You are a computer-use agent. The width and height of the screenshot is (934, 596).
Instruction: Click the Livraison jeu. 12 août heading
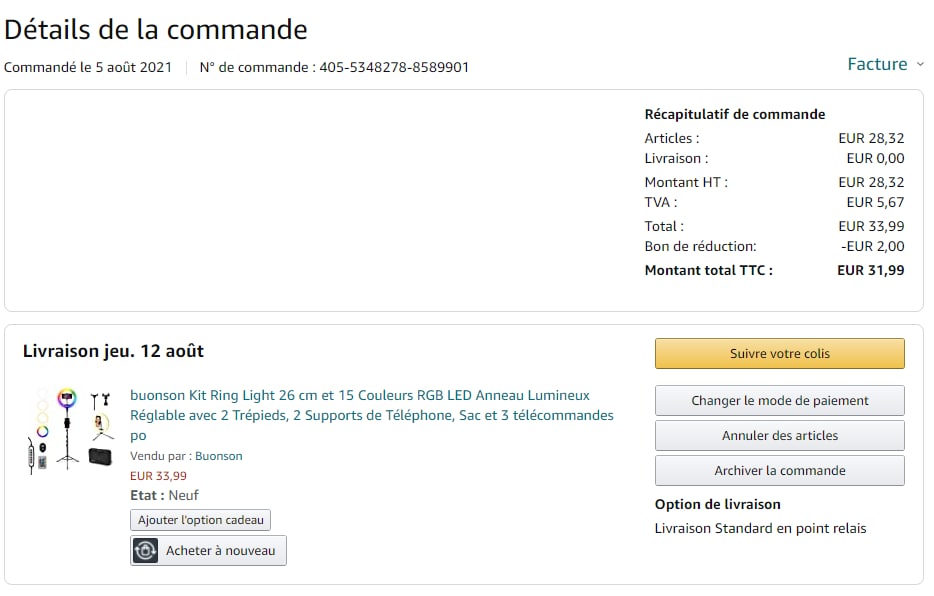[x=113, y=351]
